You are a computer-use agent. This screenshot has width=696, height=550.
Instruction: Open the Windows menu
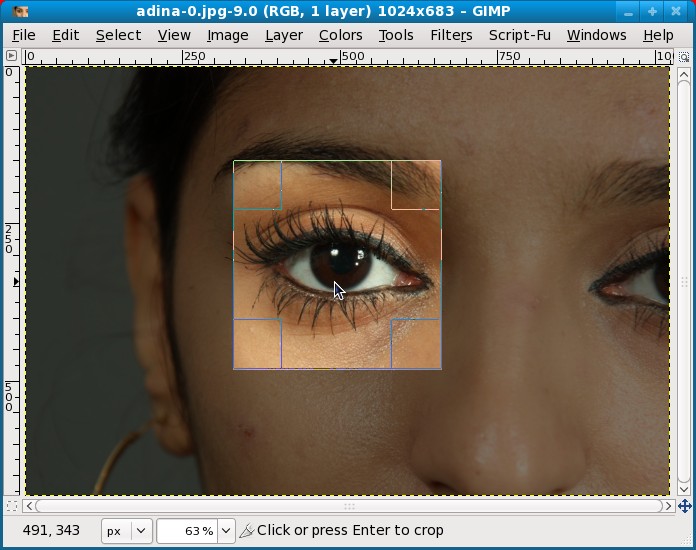pos(596,35)
